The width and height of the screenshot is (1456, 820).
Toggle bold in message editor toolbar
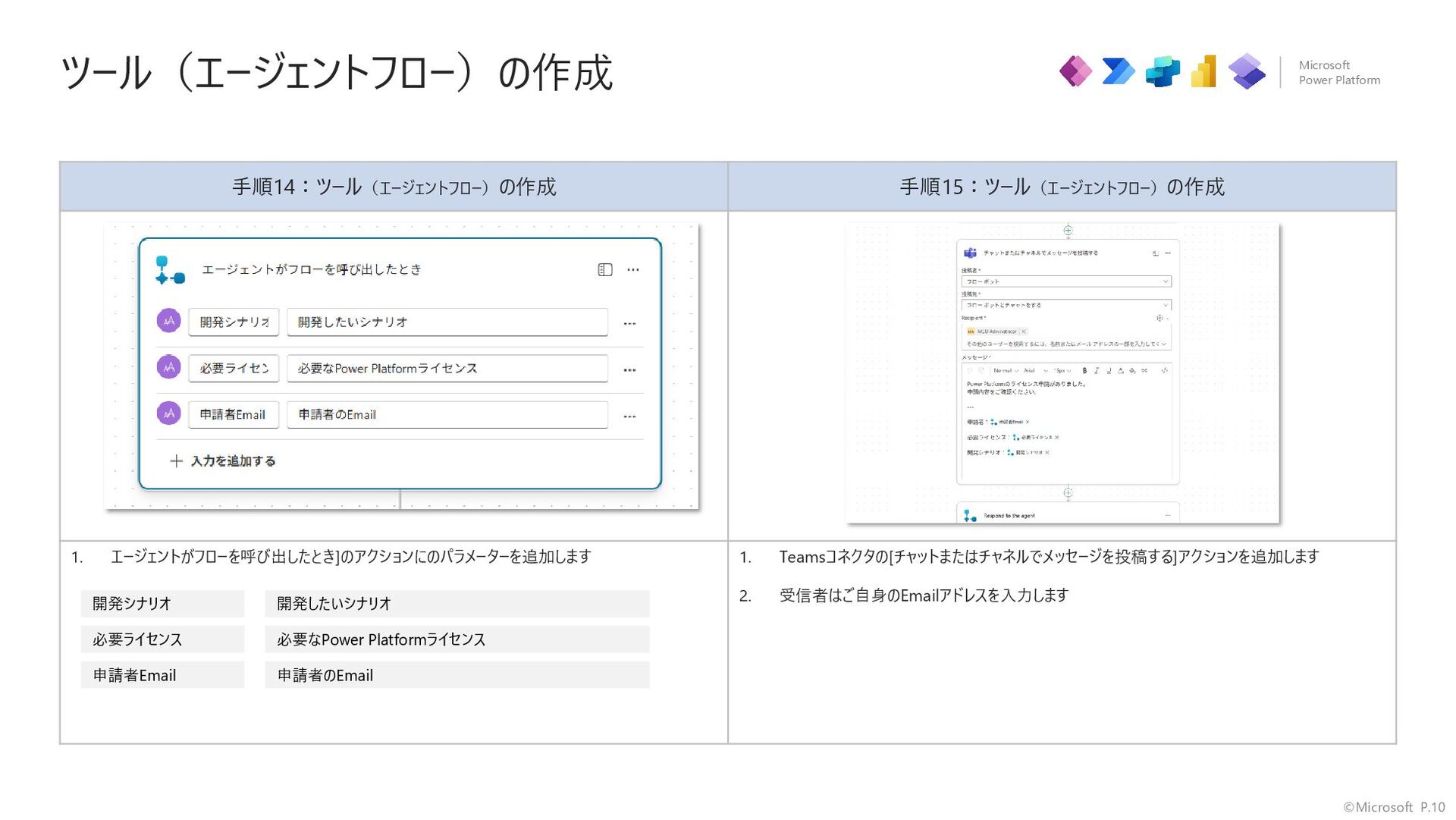(1084, 371)
